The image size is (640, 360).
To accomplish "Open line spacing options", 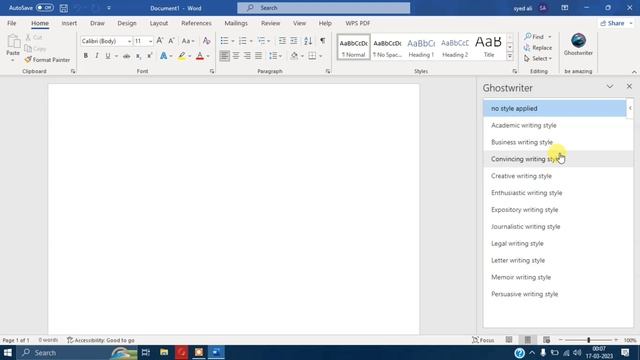I will coord(273,56).
